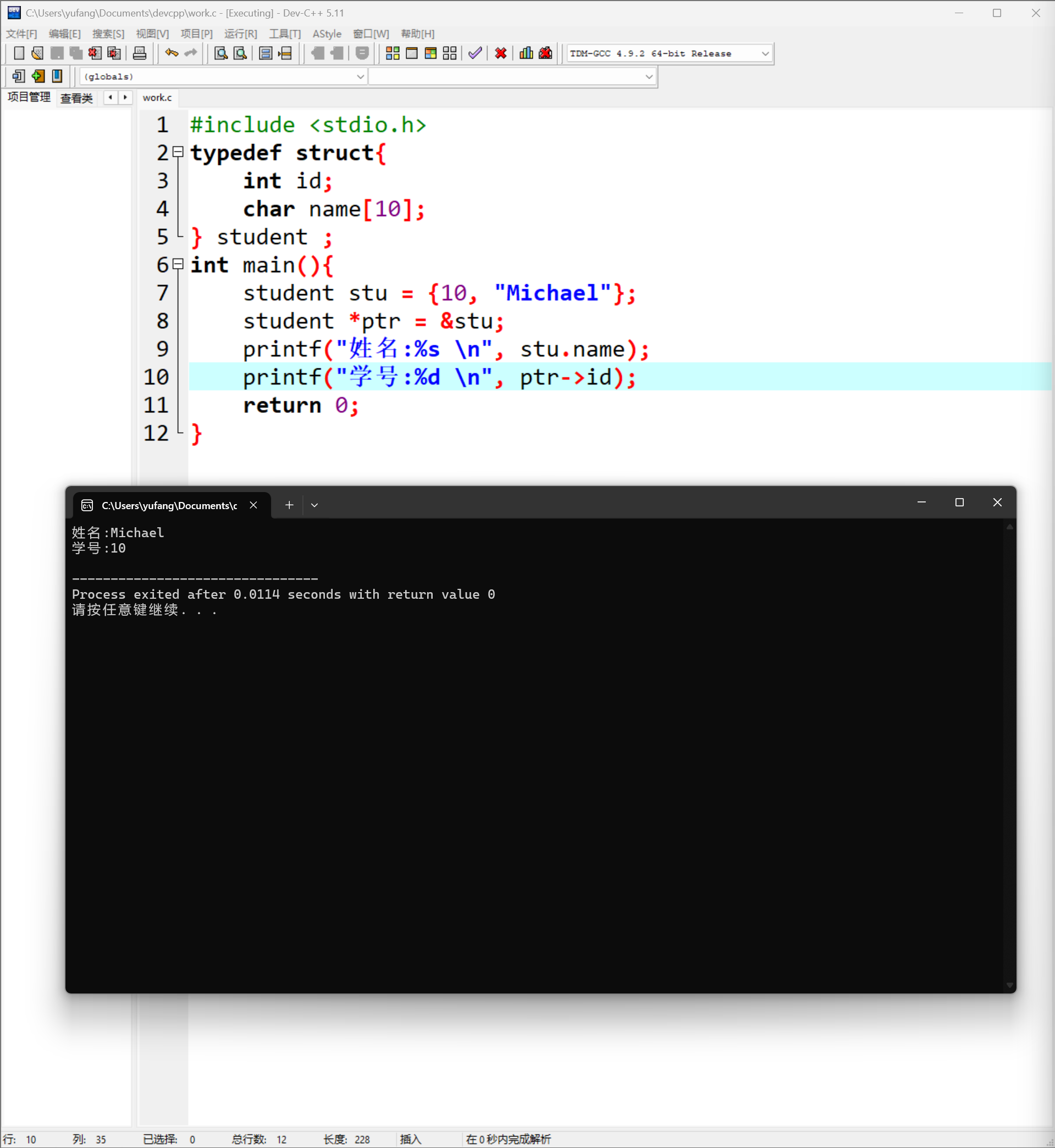
Task: Select the console tab titled C:\Users\yufang\Documents
Action: (169, 505)
